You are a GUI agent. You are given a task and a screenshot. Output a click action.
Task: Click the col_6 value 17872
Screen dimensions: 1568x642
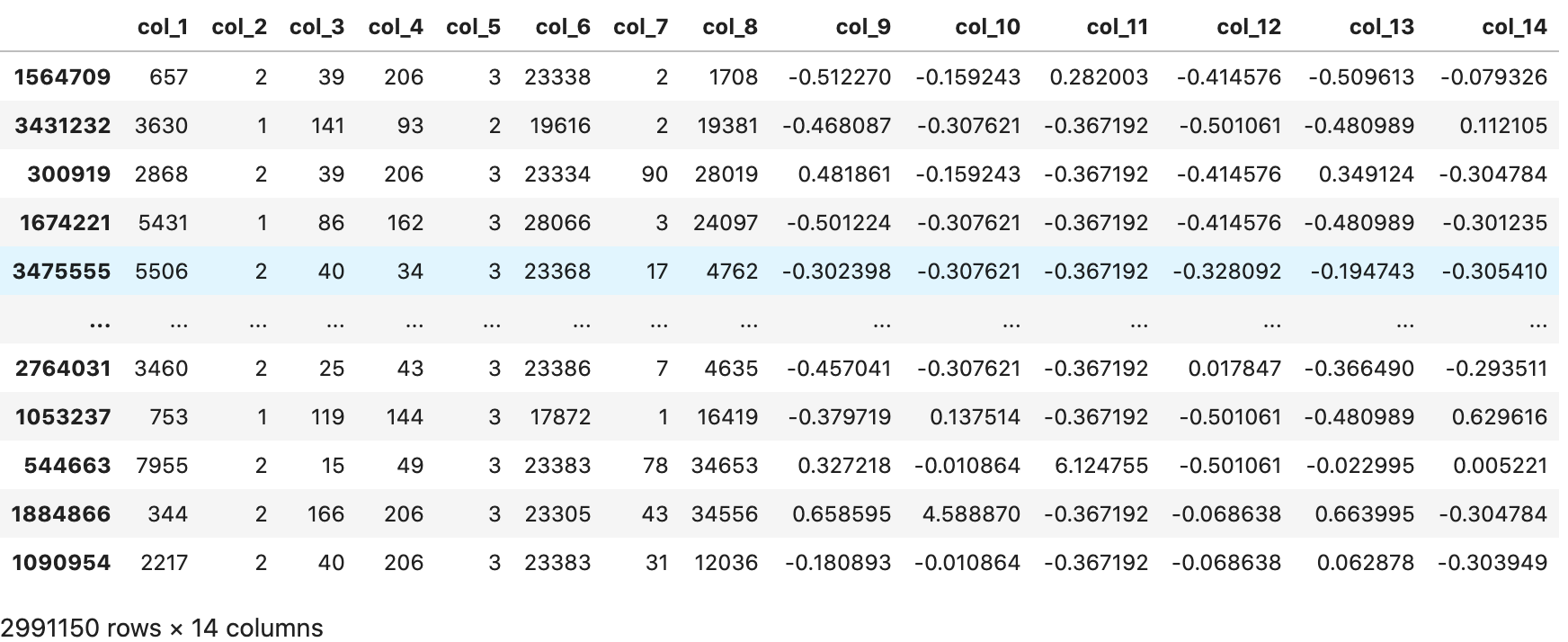[x=560, y=417]
